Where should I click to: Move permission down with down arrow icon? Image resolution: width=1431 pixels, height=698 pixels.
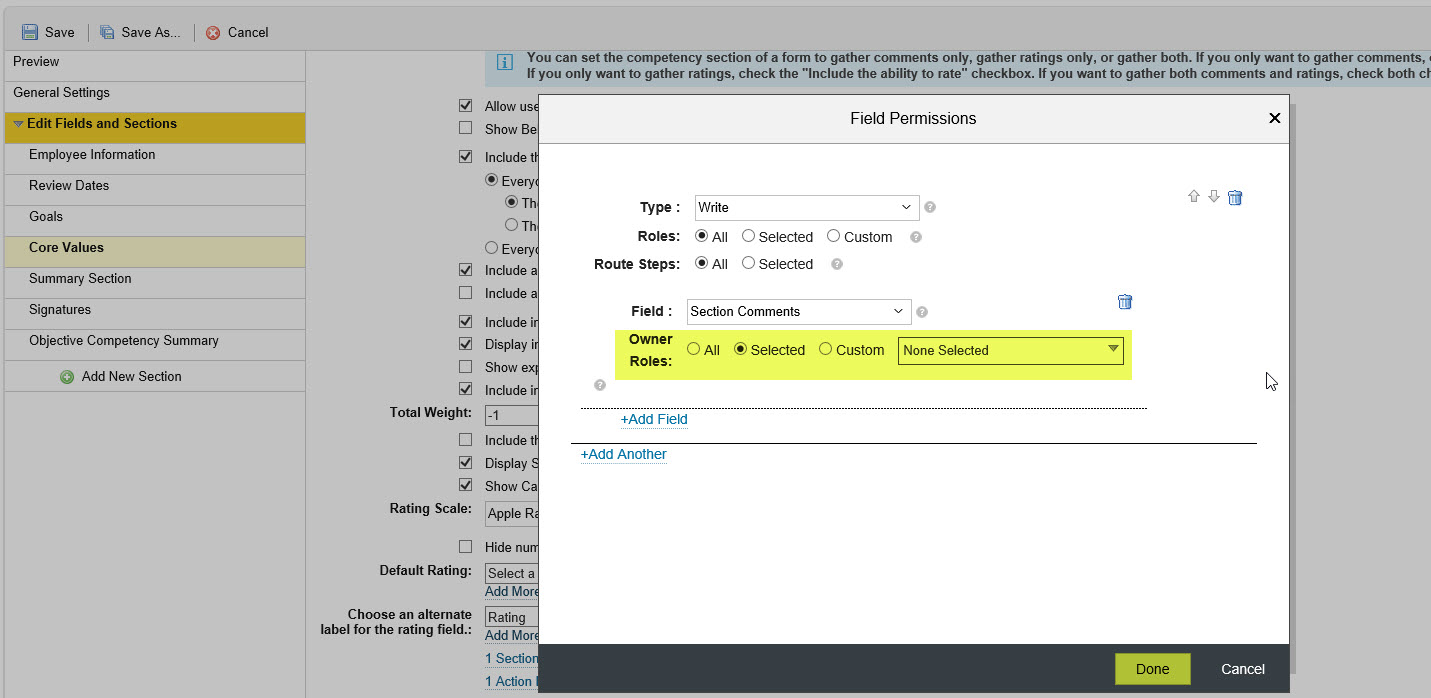(x=1213, y=197)
